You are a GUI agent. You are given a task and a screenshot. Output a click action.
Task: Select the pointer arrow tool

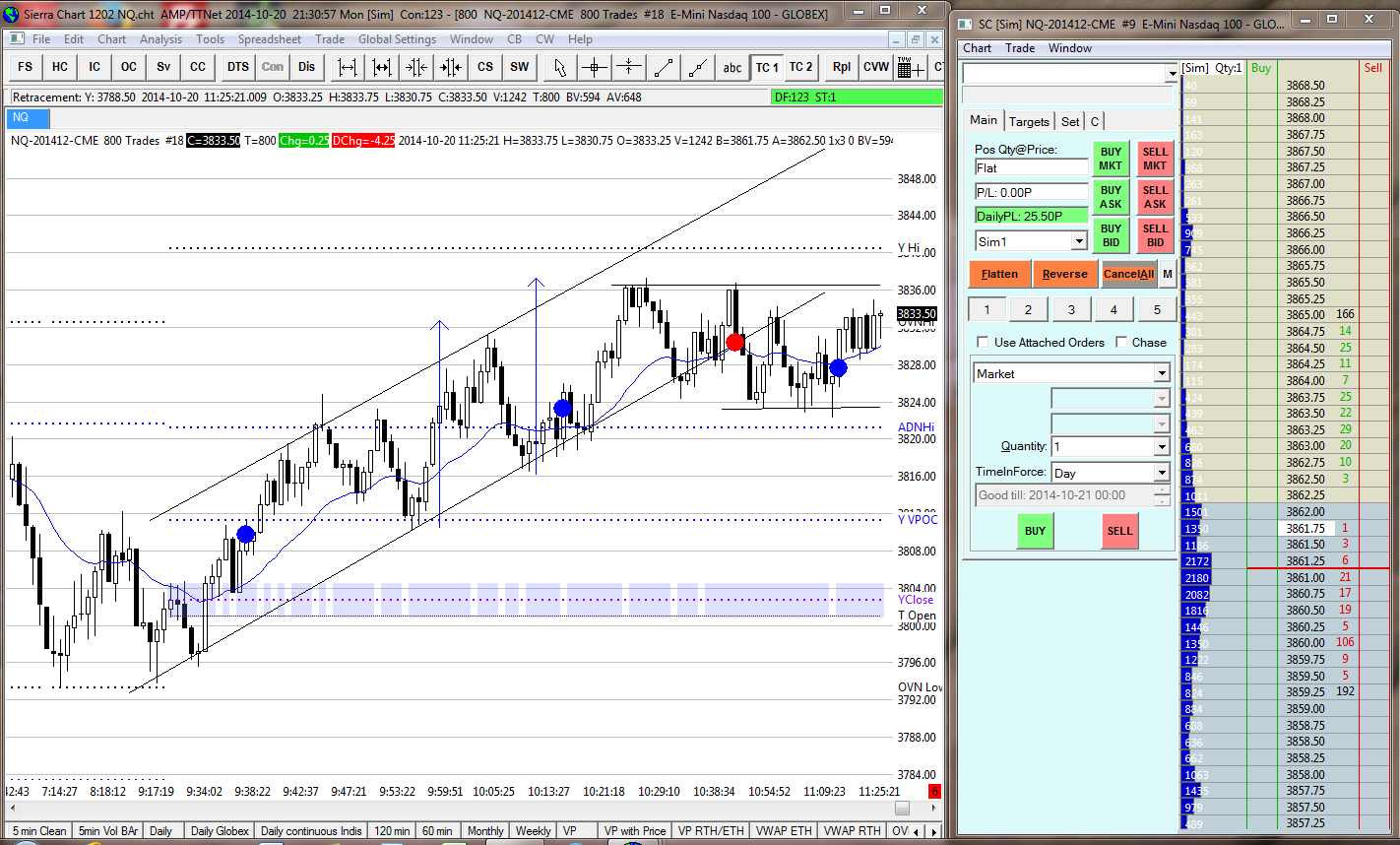pyautogui.click(x=560, y=67)
